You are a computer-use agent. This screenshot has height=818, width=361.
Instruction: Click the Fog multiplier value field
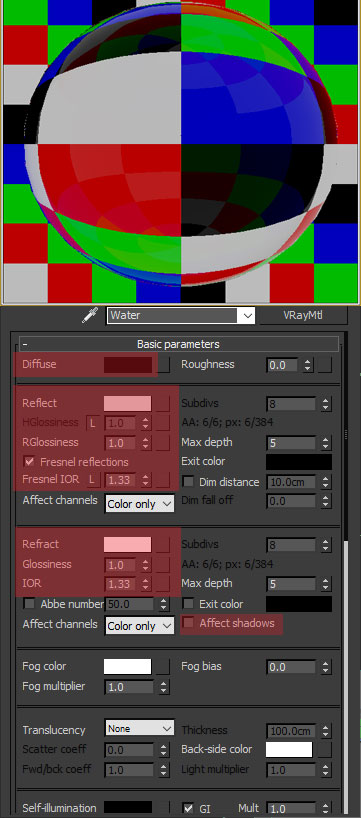130,688
